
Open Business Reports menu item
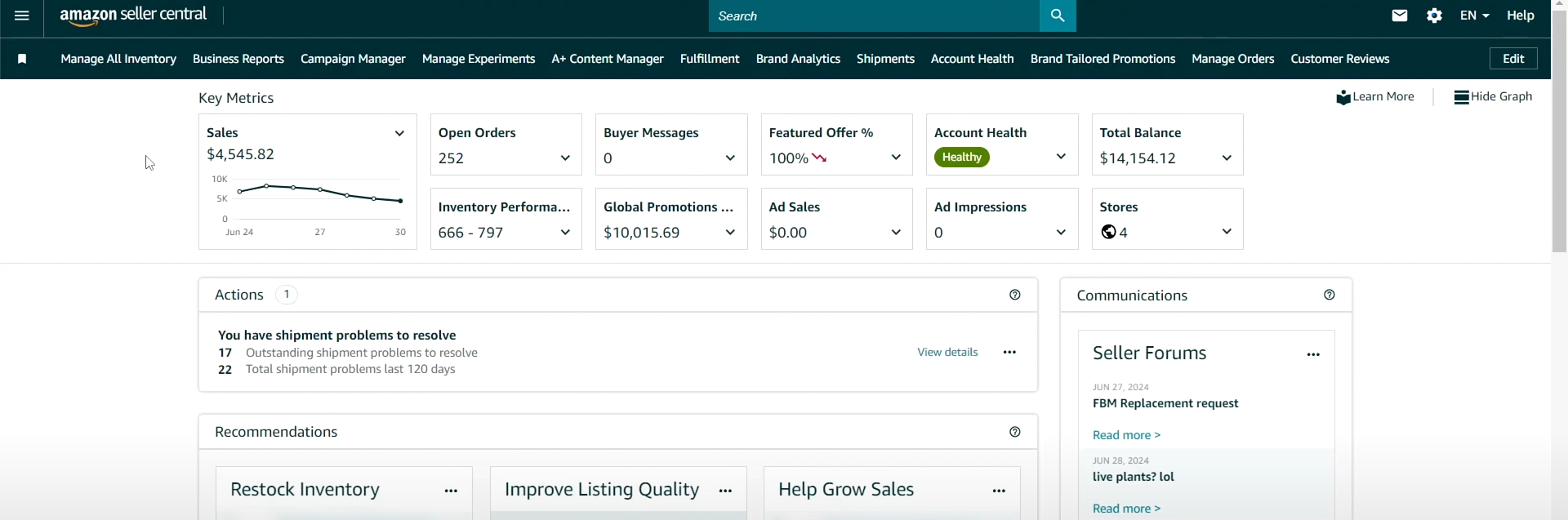(x=238, y=59)
